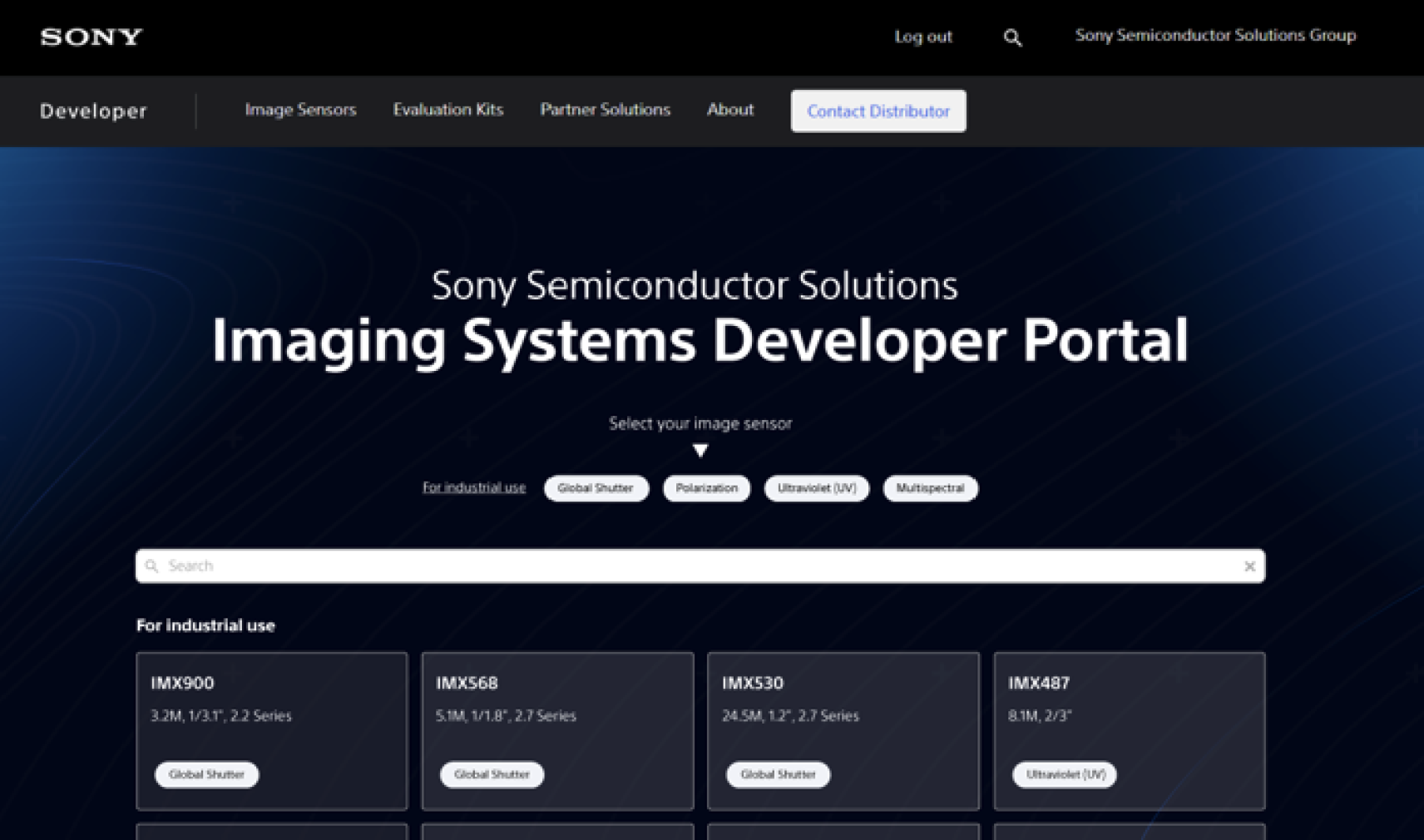Open Partner Solutions menu
This screenshot has width=1424, height=840.
[x=605, y=110]
